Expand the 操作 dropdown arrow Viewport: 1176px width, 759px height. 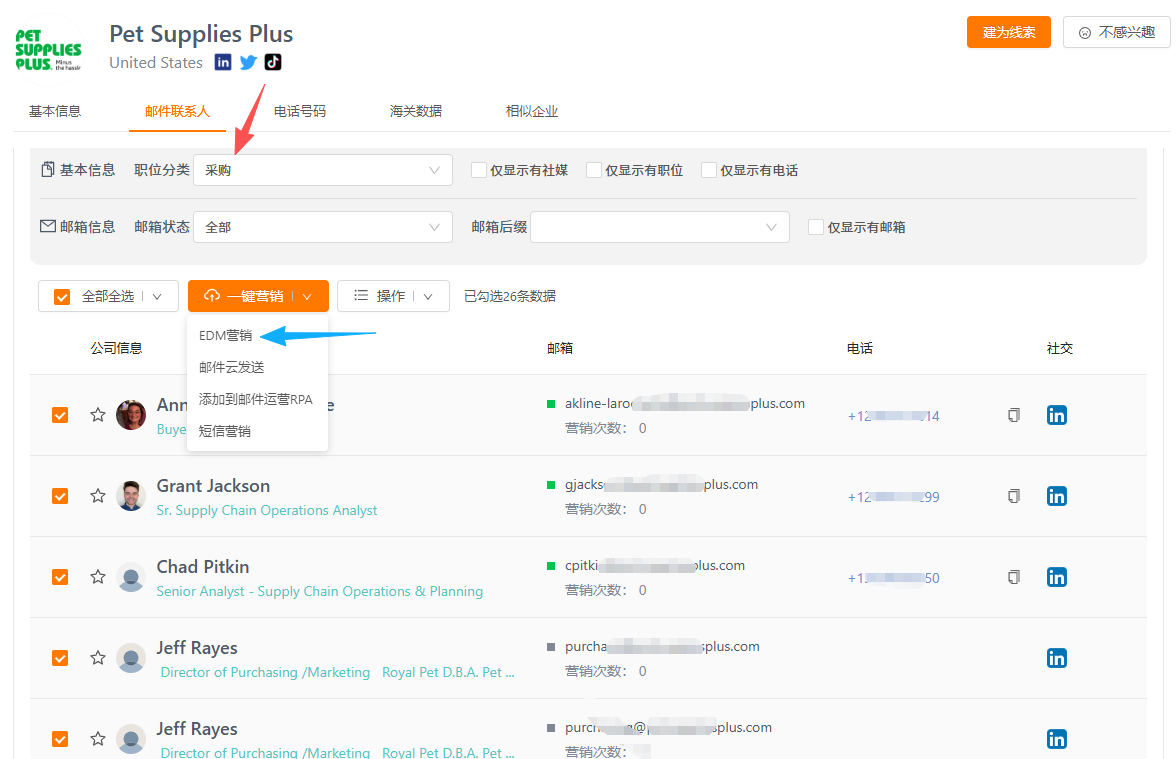tap(428, 296)
